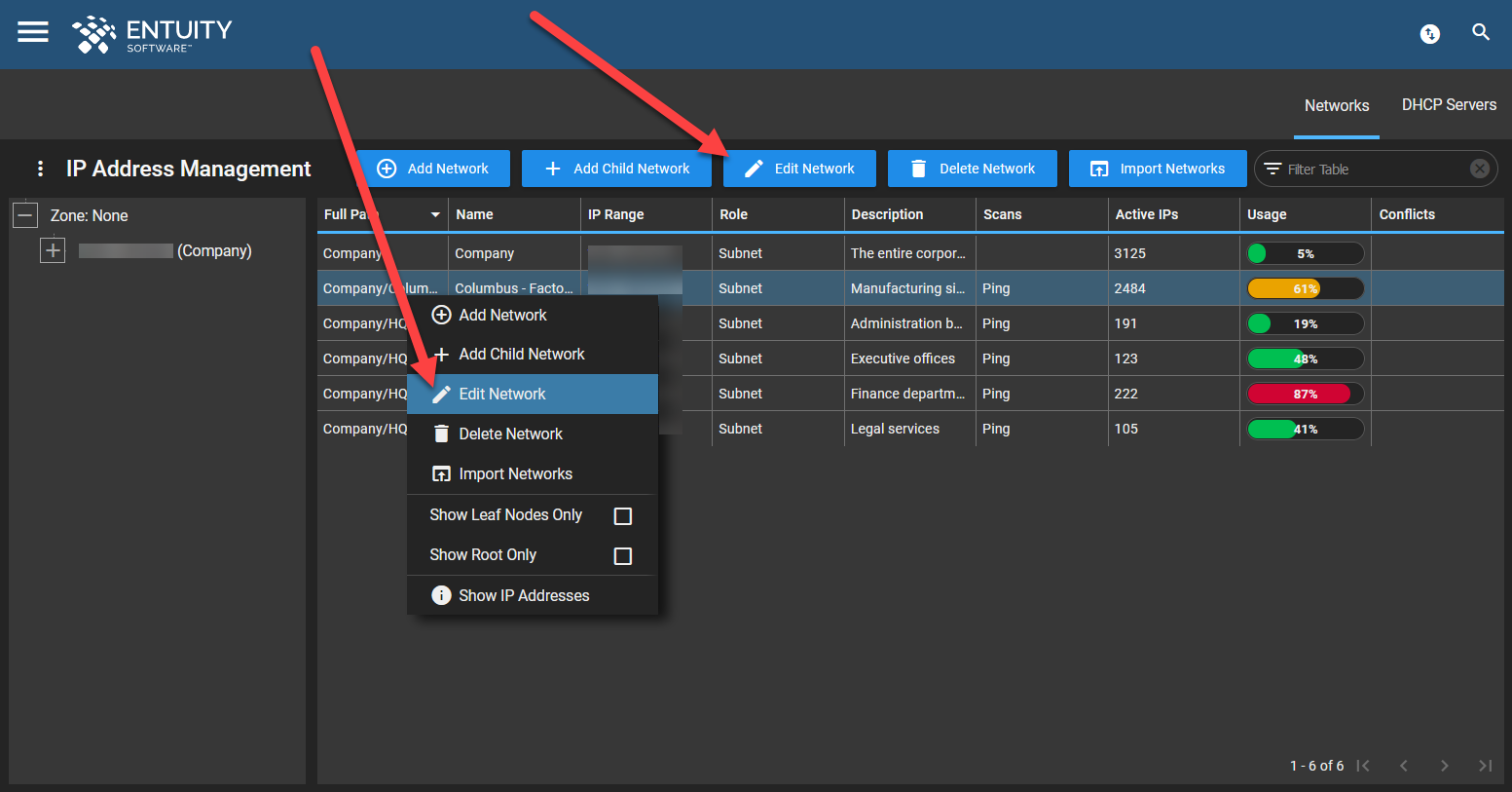The image size is (1512, 792).
Task: Click the 2484 active IPs cell
Action: pos(1173,288)
